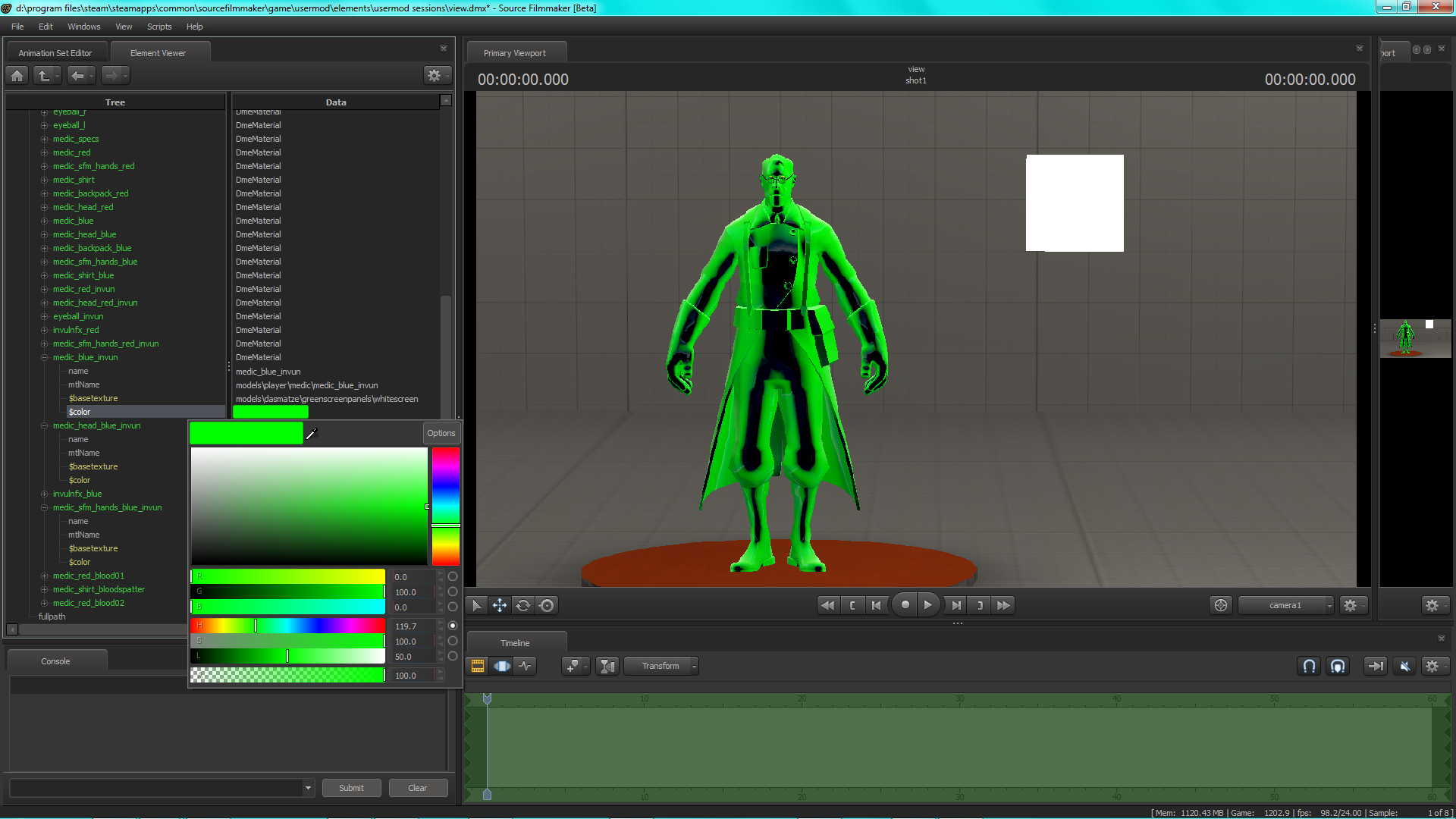Switch to Animation Set Editor tab
This screenshot has width=1456, height=819.
click(x=55, y=53)
